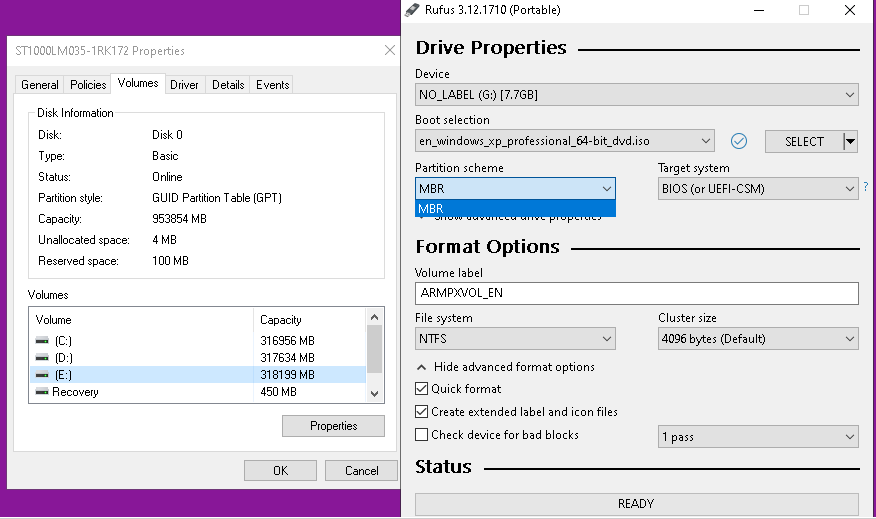The image size is (876, 519).
Task: Switch to the General tab
Action: point(40,84)
